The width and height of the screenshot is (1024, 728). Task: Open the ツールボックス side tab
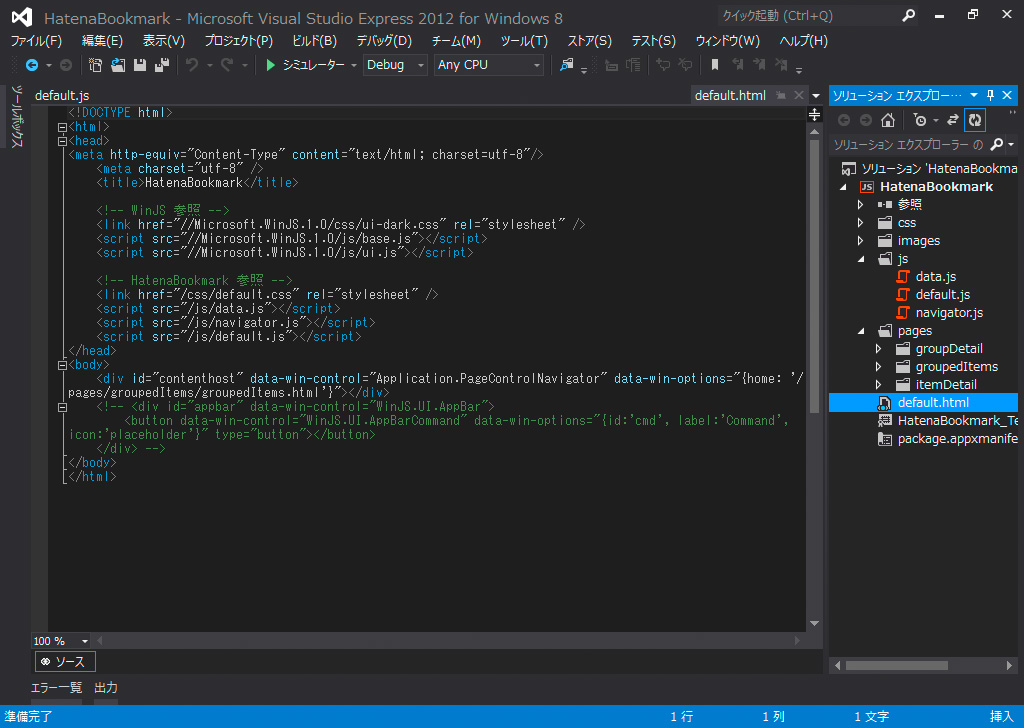tap(18, 116)
